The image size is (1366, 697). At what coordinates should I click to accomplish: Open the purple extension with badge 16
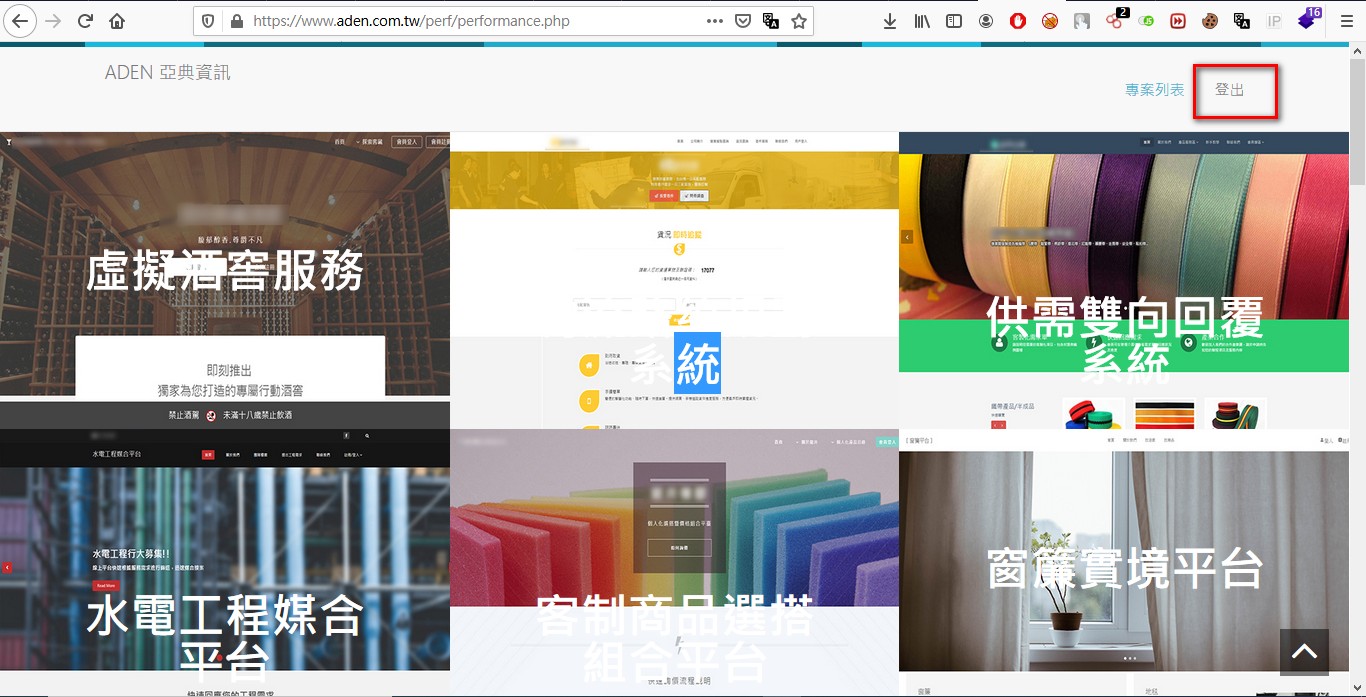(x=1308, y=19)
